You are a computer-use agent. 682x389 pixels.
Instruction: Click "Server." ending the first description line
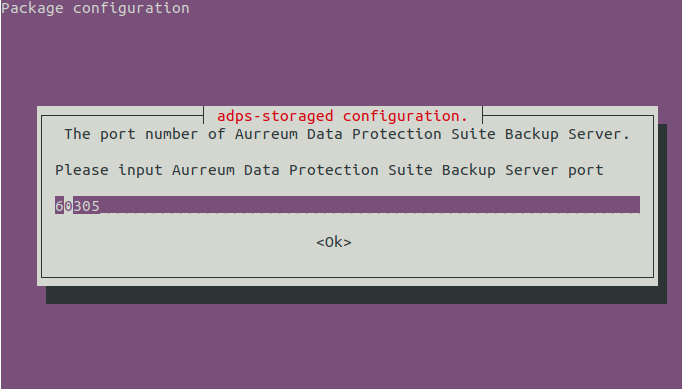point(598,134)
